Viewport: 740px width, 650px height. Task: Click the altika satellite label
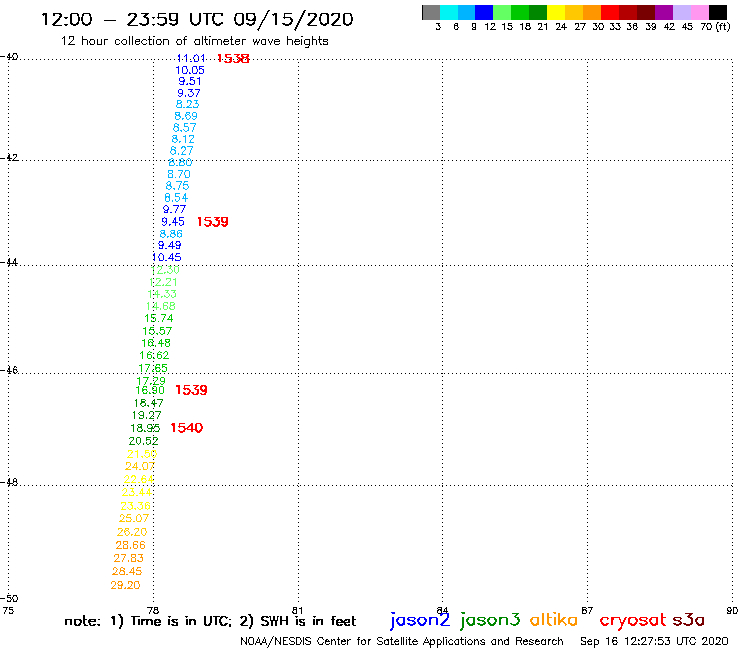point(554,619)
